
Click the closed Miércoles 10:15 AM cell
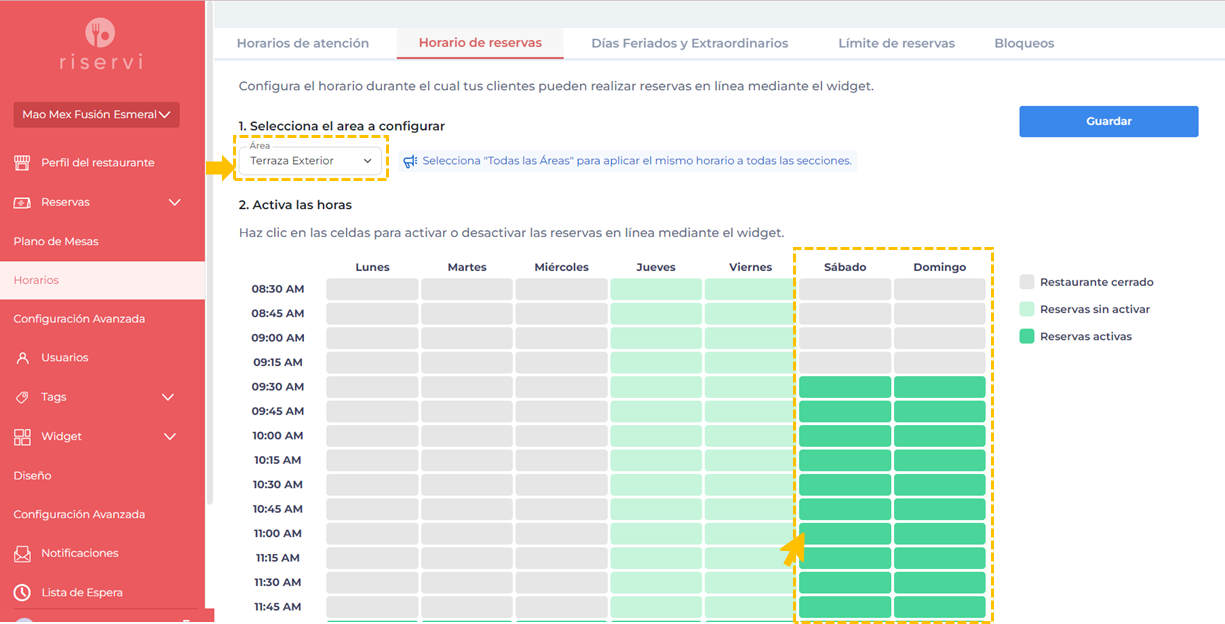(x=561, y=460)
